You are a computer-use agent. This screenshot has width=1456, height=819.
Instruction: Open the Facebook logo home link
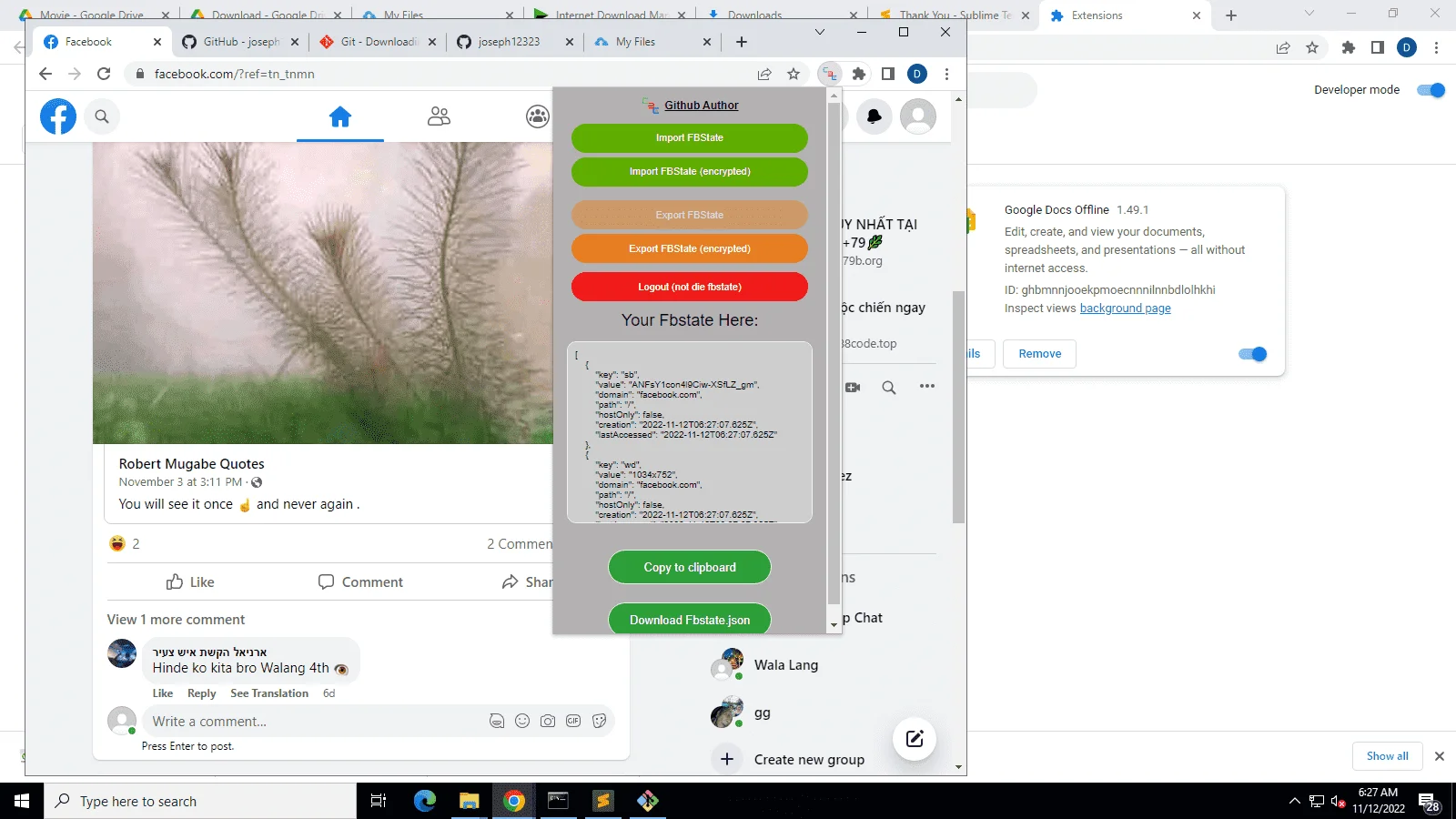point(58,116)
